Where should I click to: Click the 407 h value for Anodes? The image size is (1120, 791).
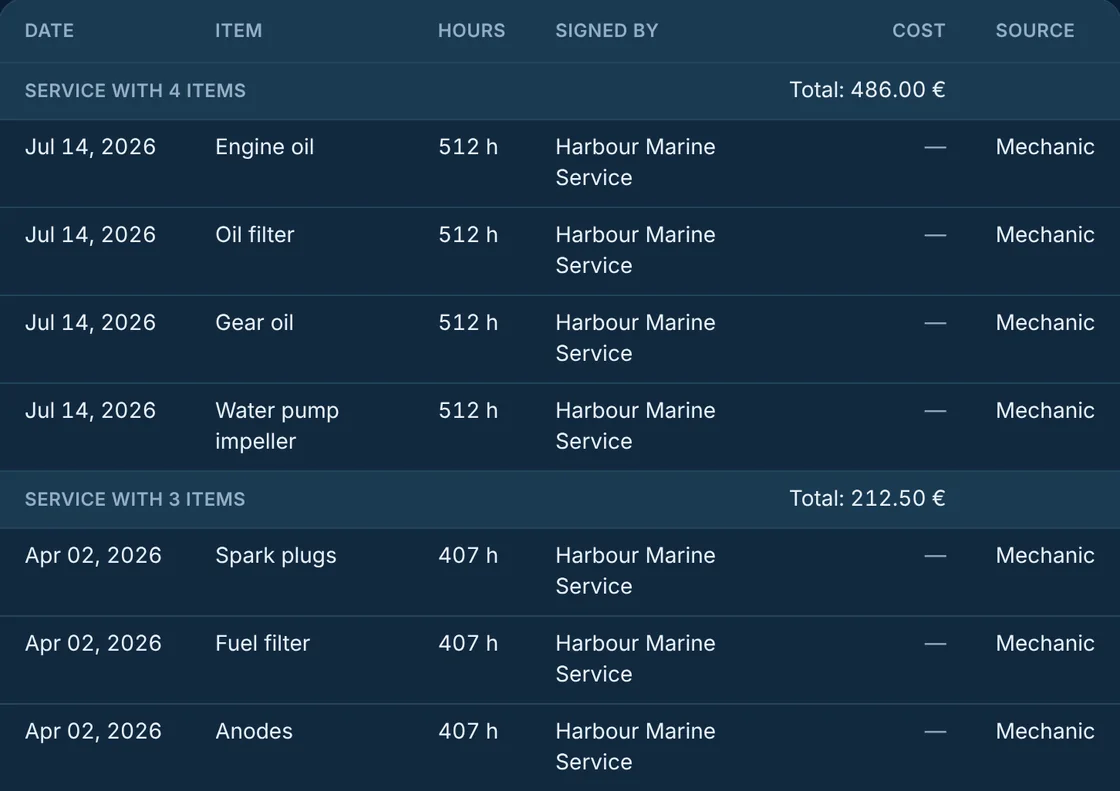tap(468, 732)
